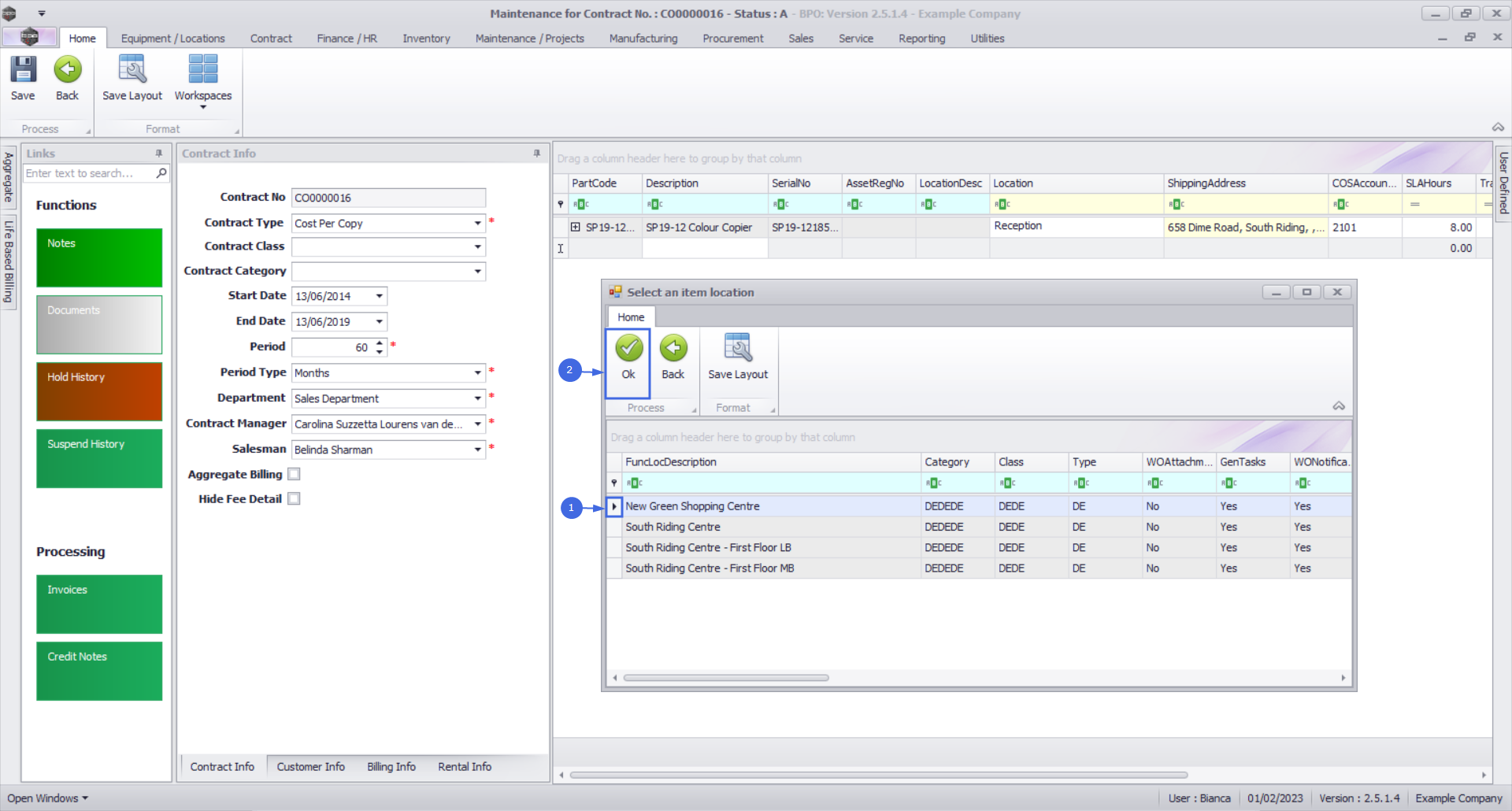The height and width of the screenshot is (811, 1512).
Task: Click the main ribbon Back arrow icon
Action: click(x=68, y=70)
